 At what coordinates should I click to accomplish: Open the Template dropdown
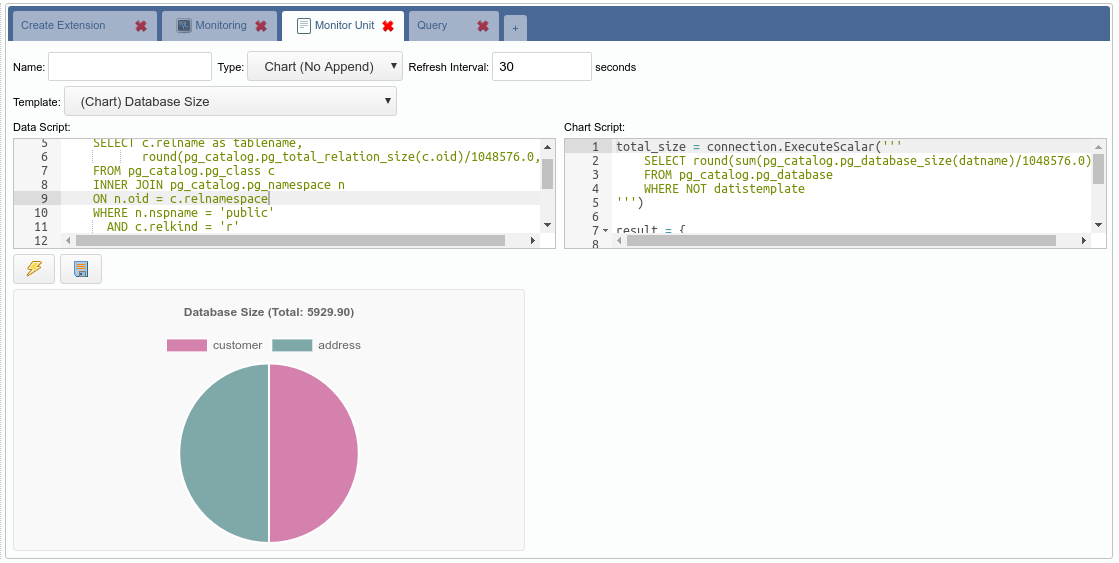click(x=230, y=101)
